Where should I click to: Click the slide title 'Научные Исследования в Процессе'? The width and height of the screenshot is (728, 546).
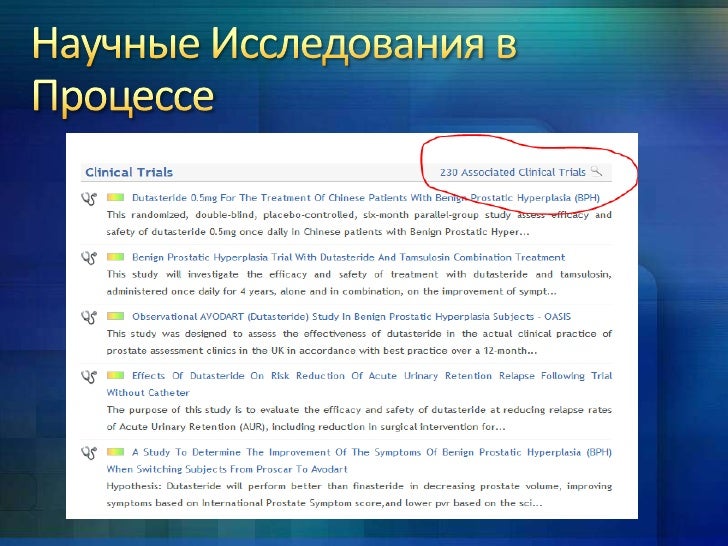pyautogui.click(x=274, y=70)
